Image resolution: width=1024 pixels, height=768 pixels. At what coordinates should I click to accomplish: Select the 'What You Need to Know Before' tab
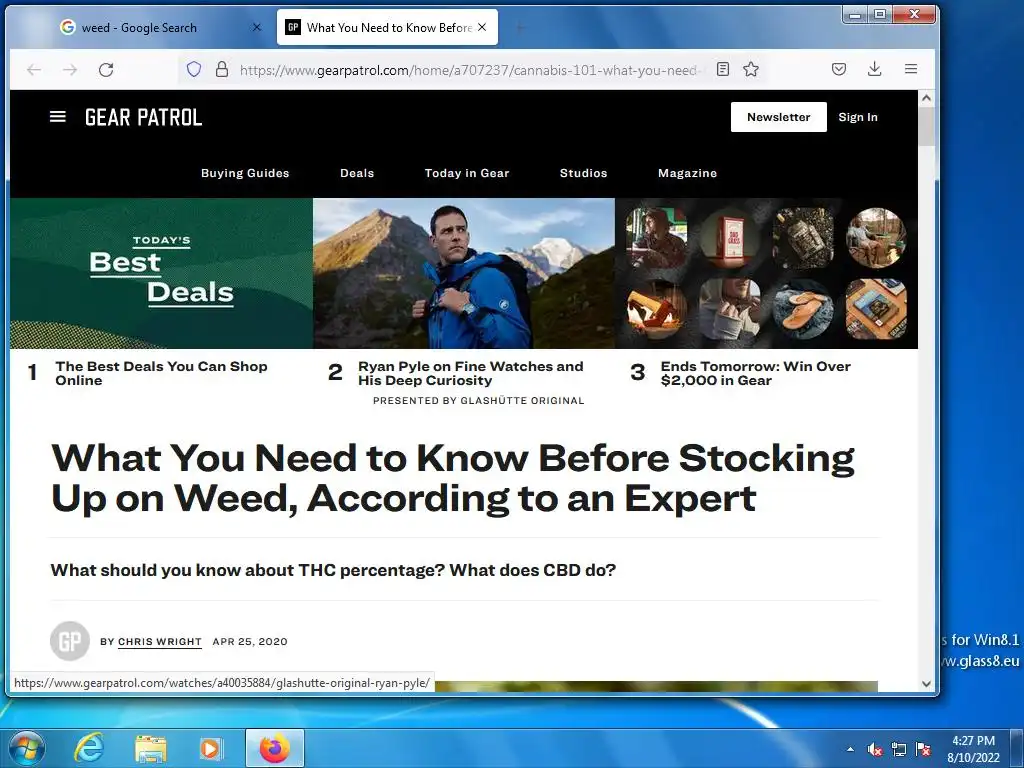(387, 27)
